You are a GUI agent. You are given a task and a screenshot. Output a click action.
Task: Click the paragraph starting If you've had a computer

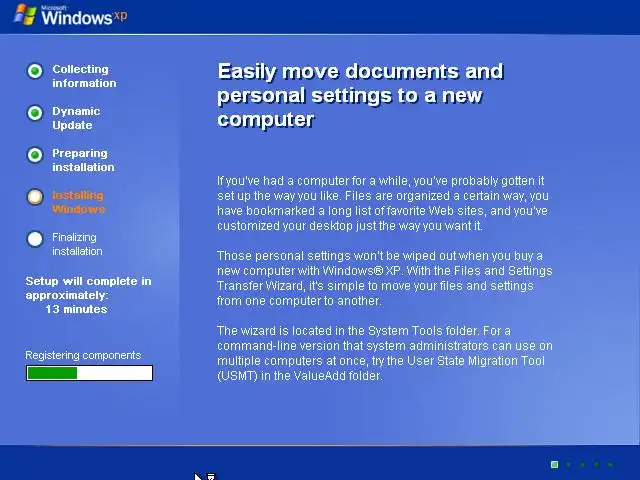(x=382, y=203)
